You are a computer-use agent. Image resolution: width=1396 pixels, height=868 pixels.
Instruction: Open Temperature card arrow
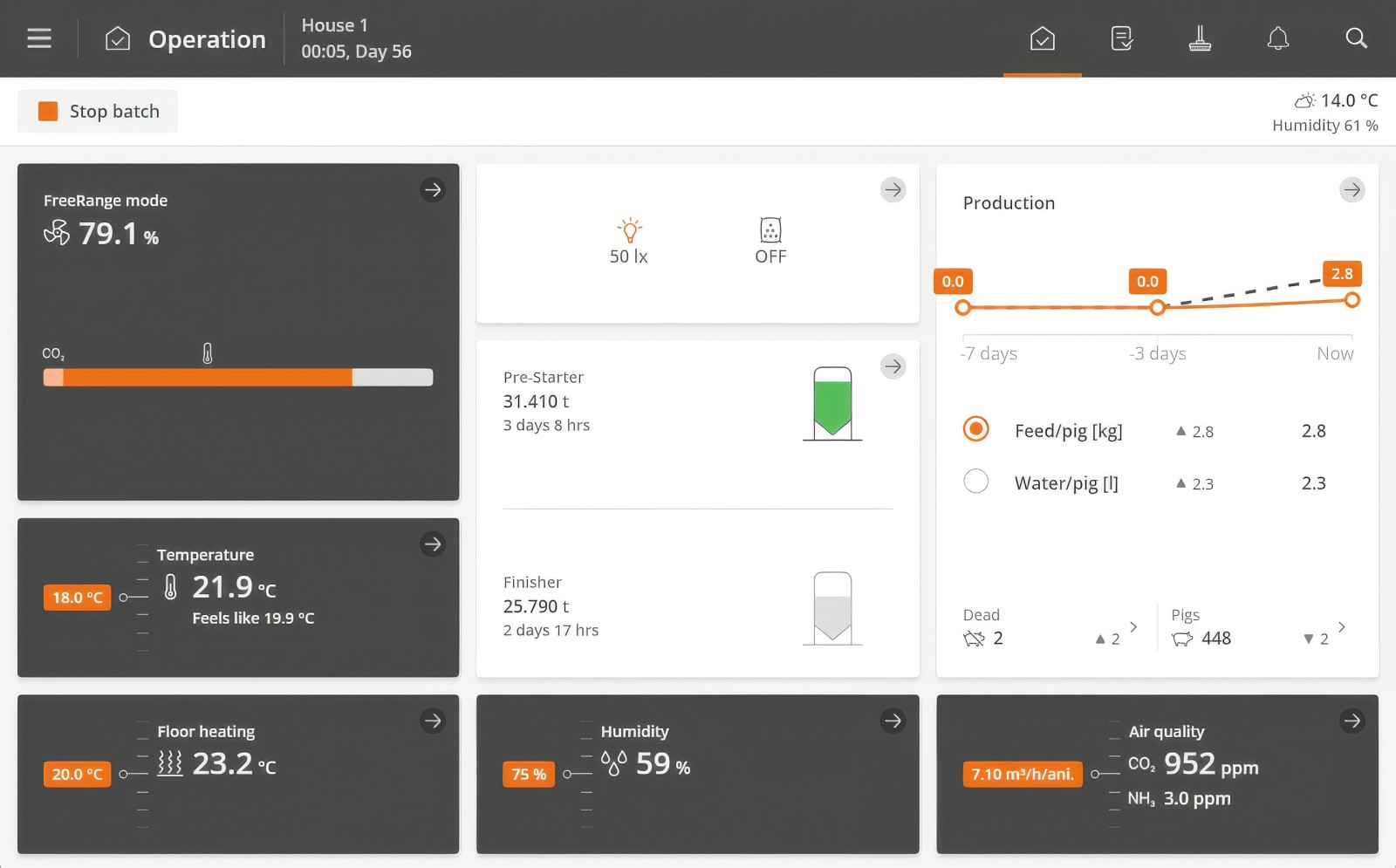click(433, 544)
